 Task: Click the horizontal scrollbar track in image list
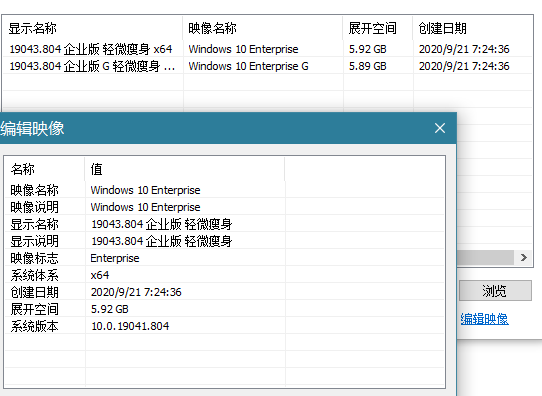(x=486, y=257)
